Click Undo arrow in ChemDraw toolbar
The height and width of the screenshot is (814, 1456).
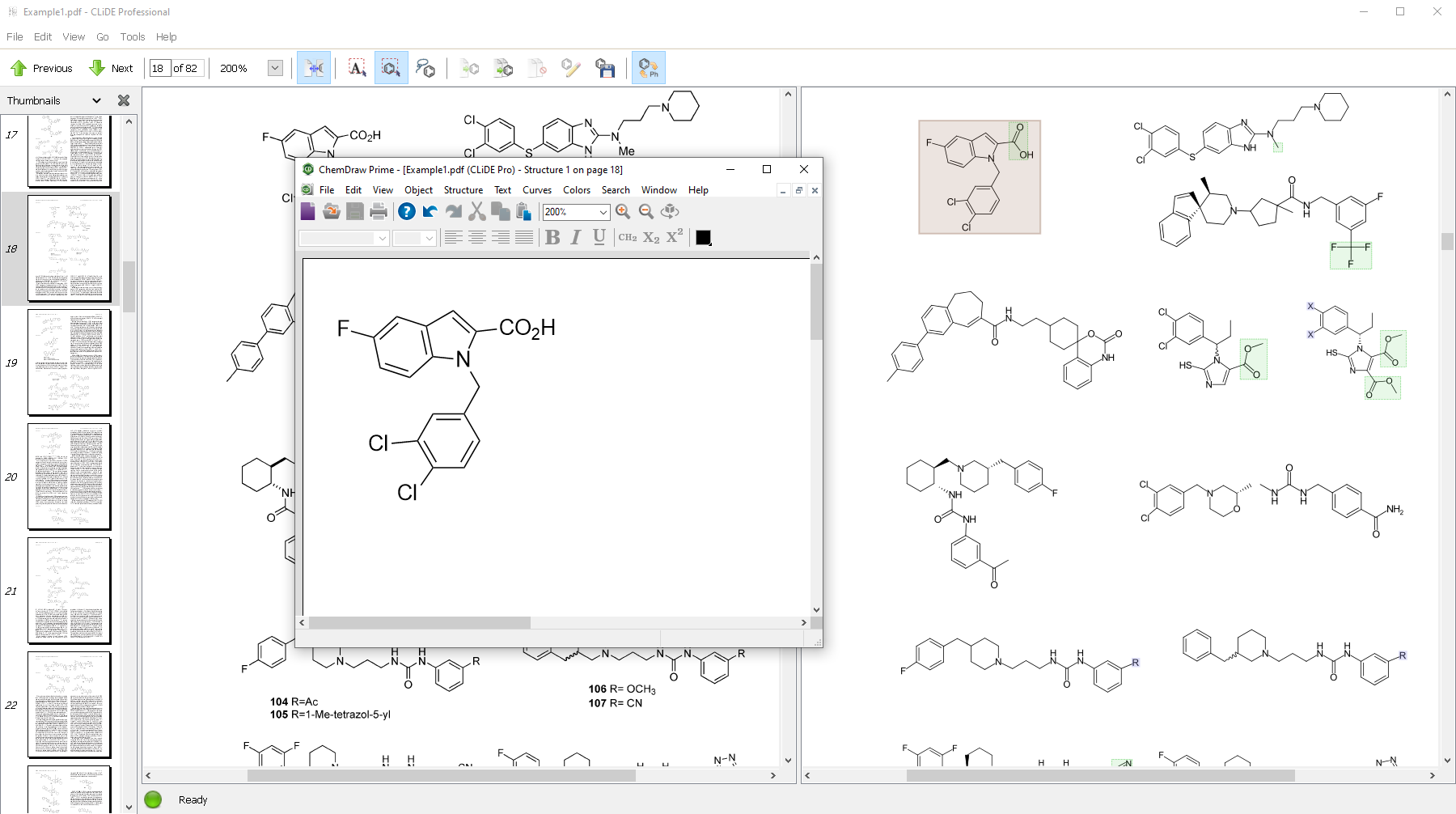tap(430, 211)
